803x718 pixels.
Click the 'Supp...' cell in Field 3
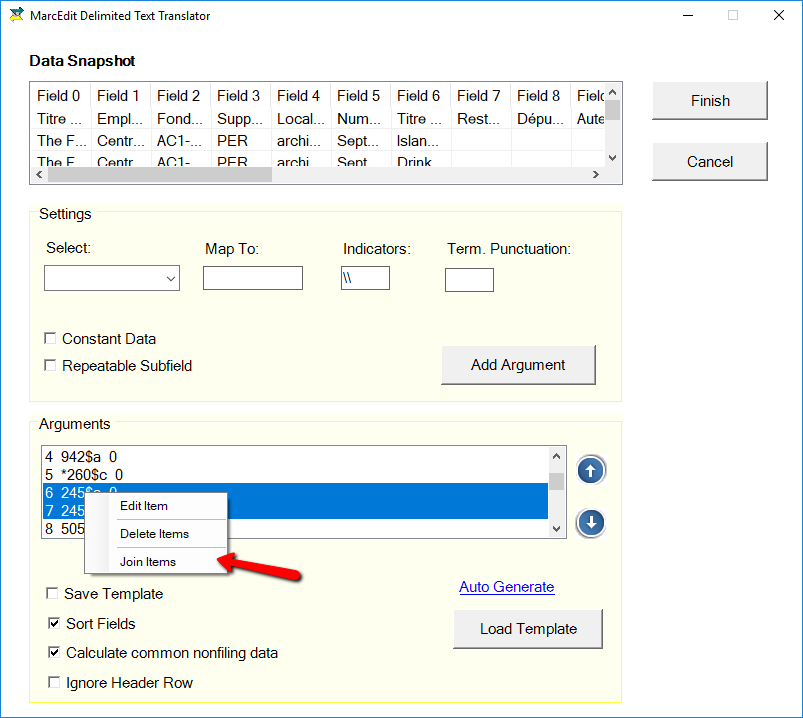(x=240, y=119)
